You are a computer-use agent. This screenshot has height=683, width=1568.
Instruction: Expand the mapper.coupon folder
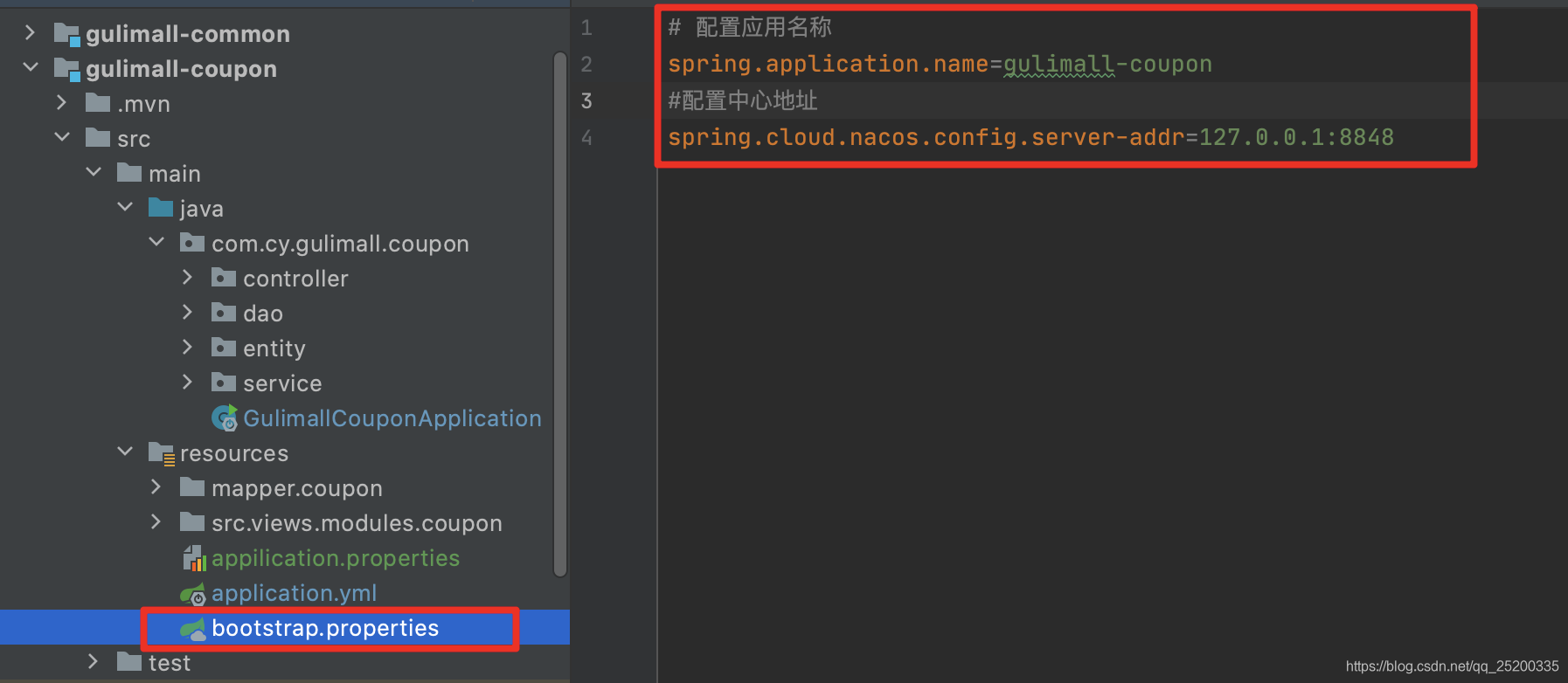coord(156,487)
